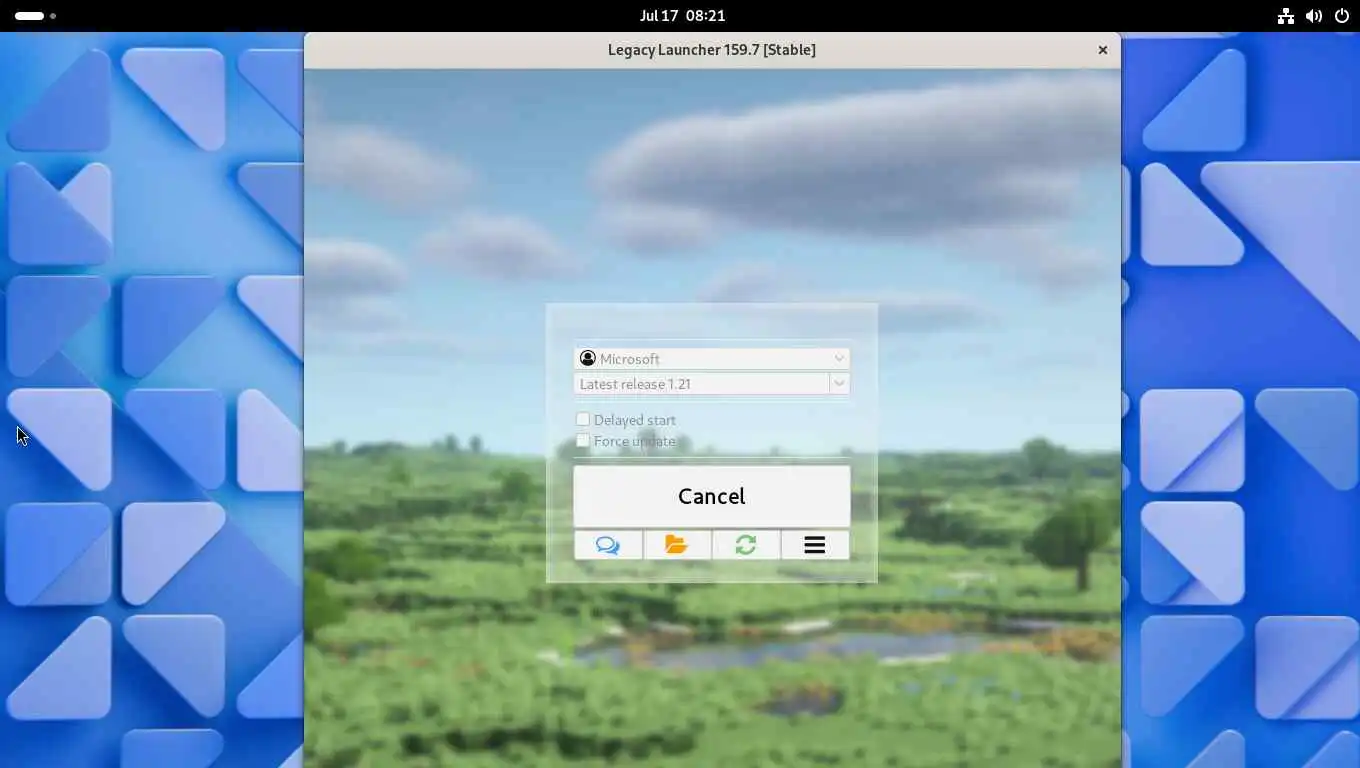Open the network status tray icon
The image size is (1360, 768).
tap(1286, 16)
